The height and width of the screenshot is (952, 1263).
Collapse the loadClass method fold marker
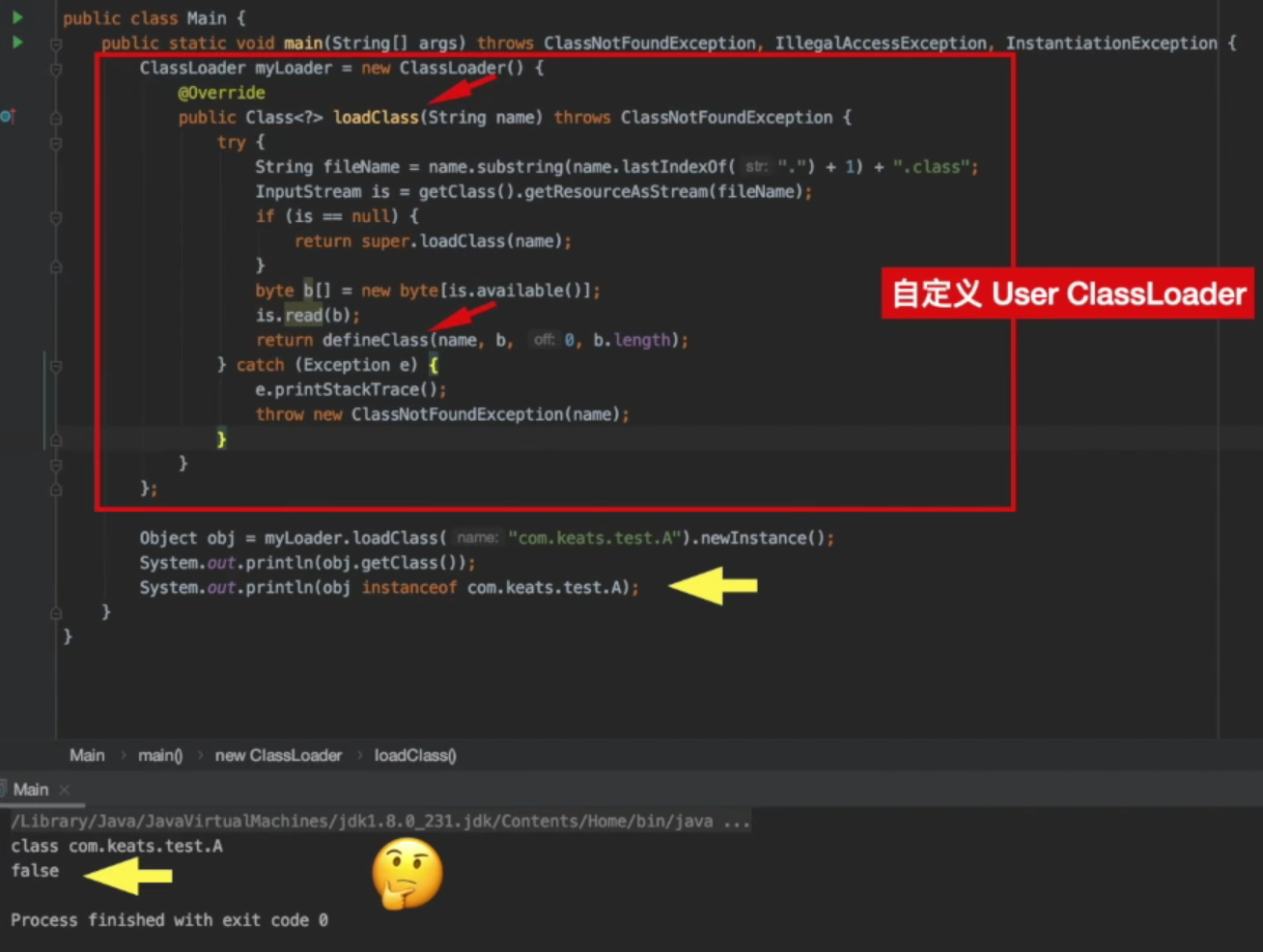point(56,118)
